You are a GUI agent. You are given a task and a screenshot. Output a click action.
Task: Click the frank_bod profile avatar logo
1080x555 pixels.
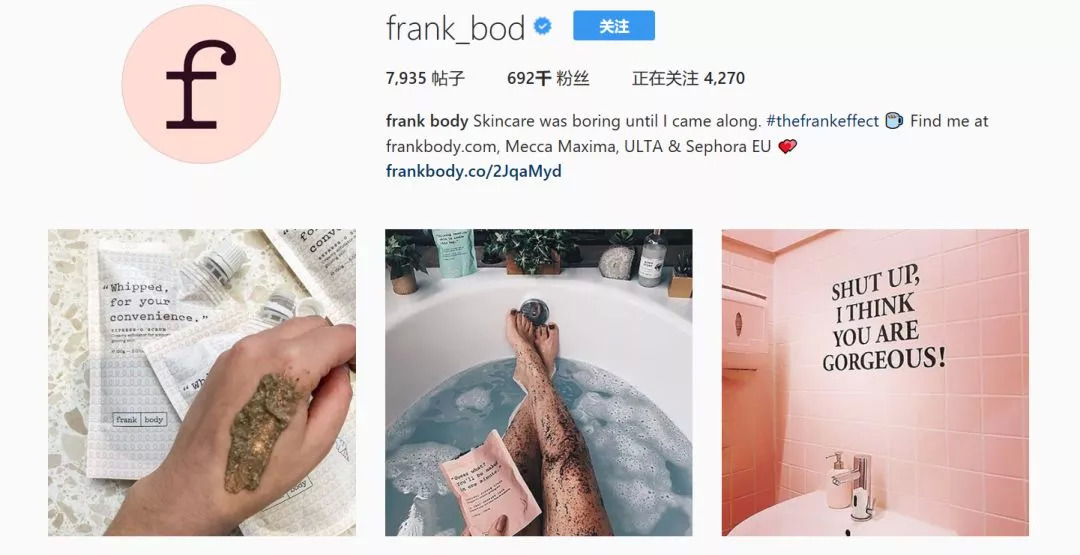click(x=201, y=84)
